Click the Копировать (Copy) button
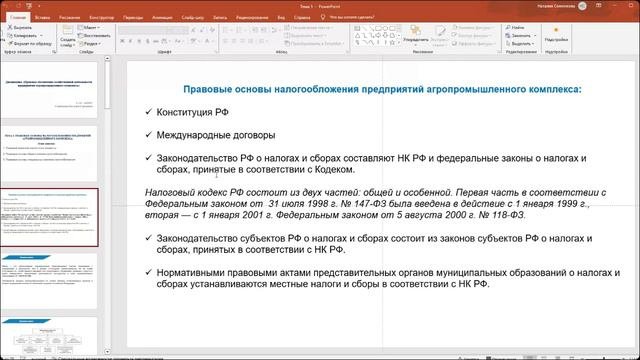The height and width of the screenshot is (360, 640). 22,36
